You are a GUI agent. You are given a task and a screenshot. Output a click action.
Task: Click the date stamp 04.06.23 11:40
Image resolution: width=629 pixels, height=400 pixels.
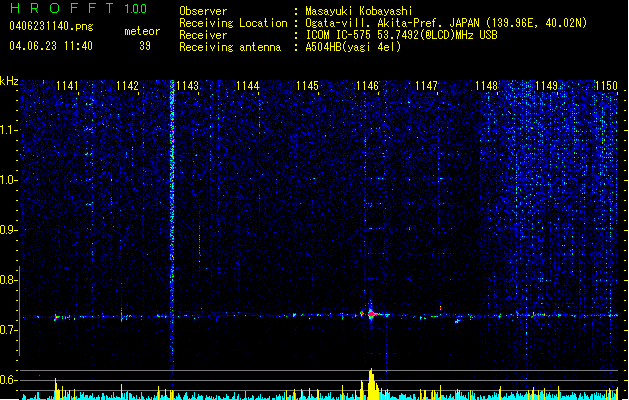point(51,46)
